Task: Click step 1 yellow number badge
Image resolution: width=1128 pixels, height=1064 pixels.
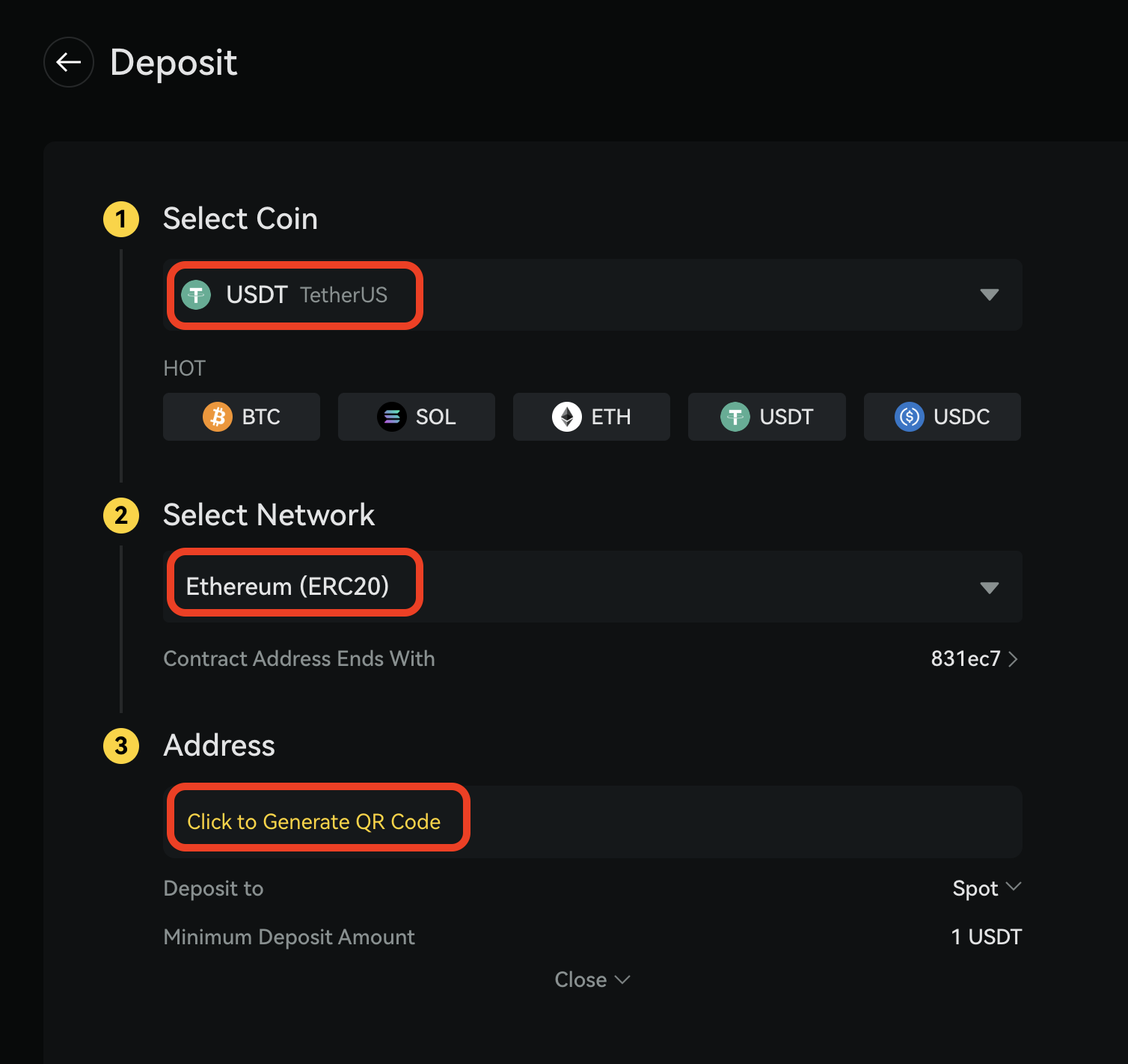Action: click(121, 219)
